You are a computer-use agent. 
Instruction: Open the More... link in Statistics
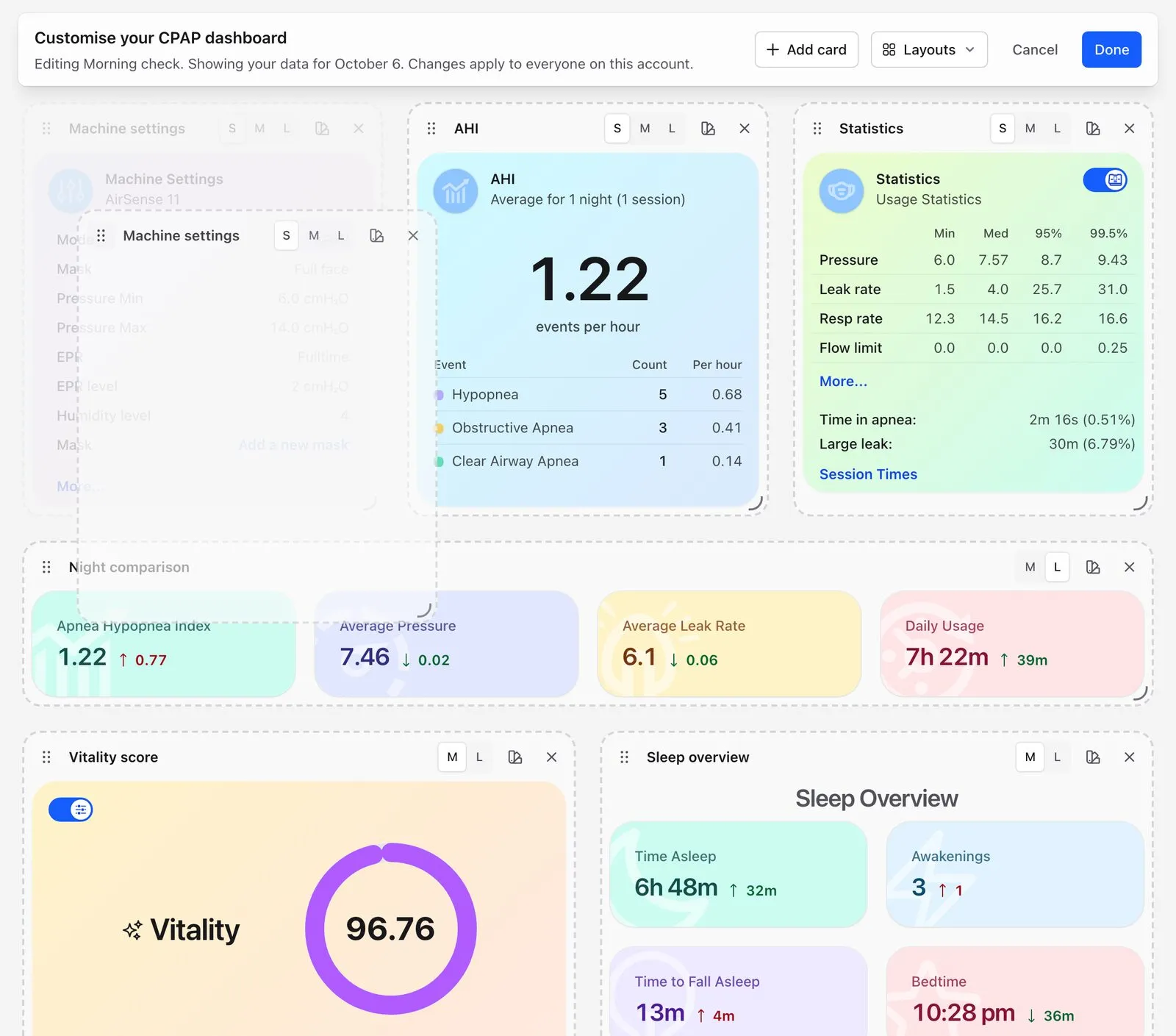843,381
